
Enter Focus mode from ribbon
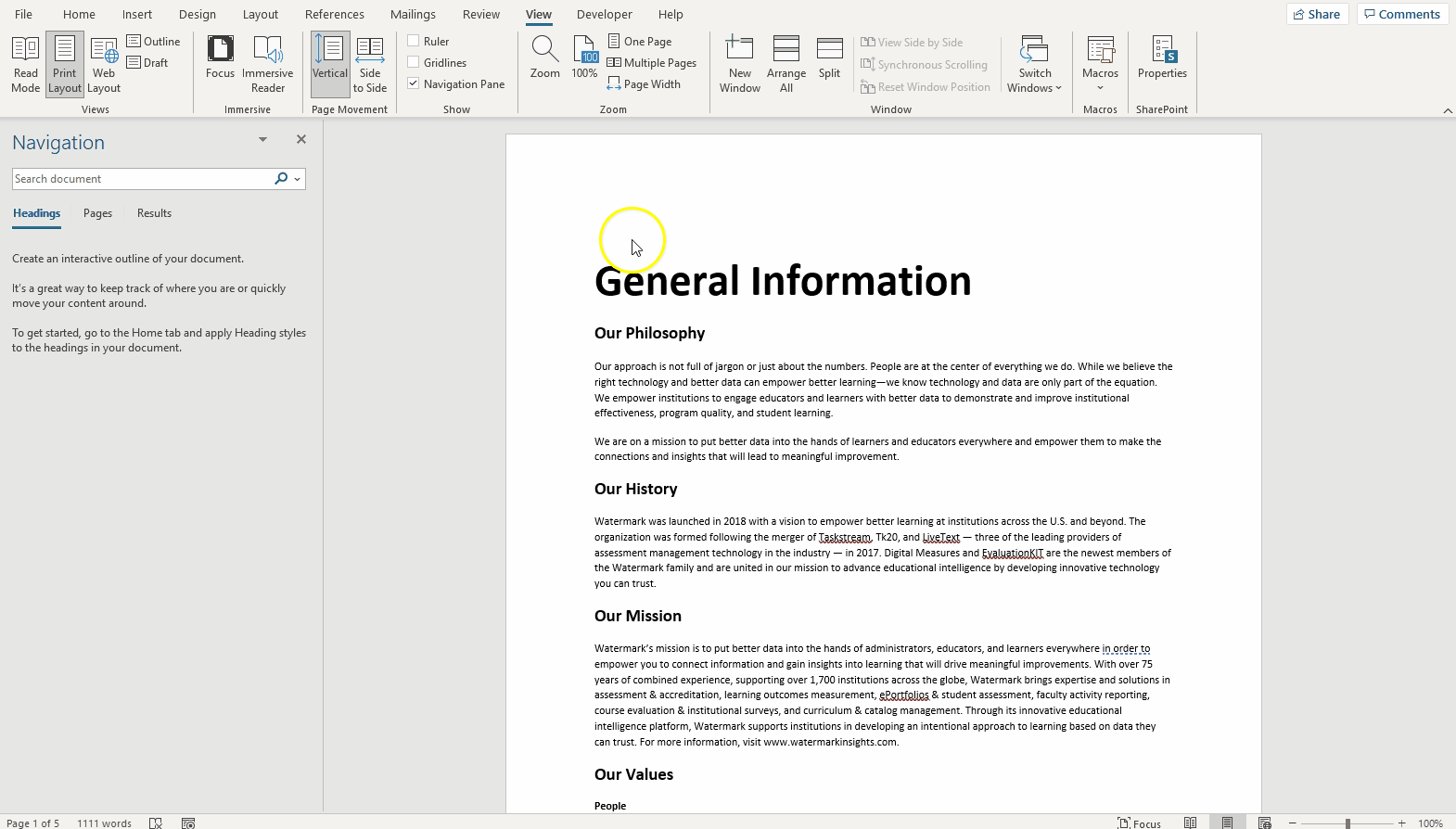tap(220, 57)
